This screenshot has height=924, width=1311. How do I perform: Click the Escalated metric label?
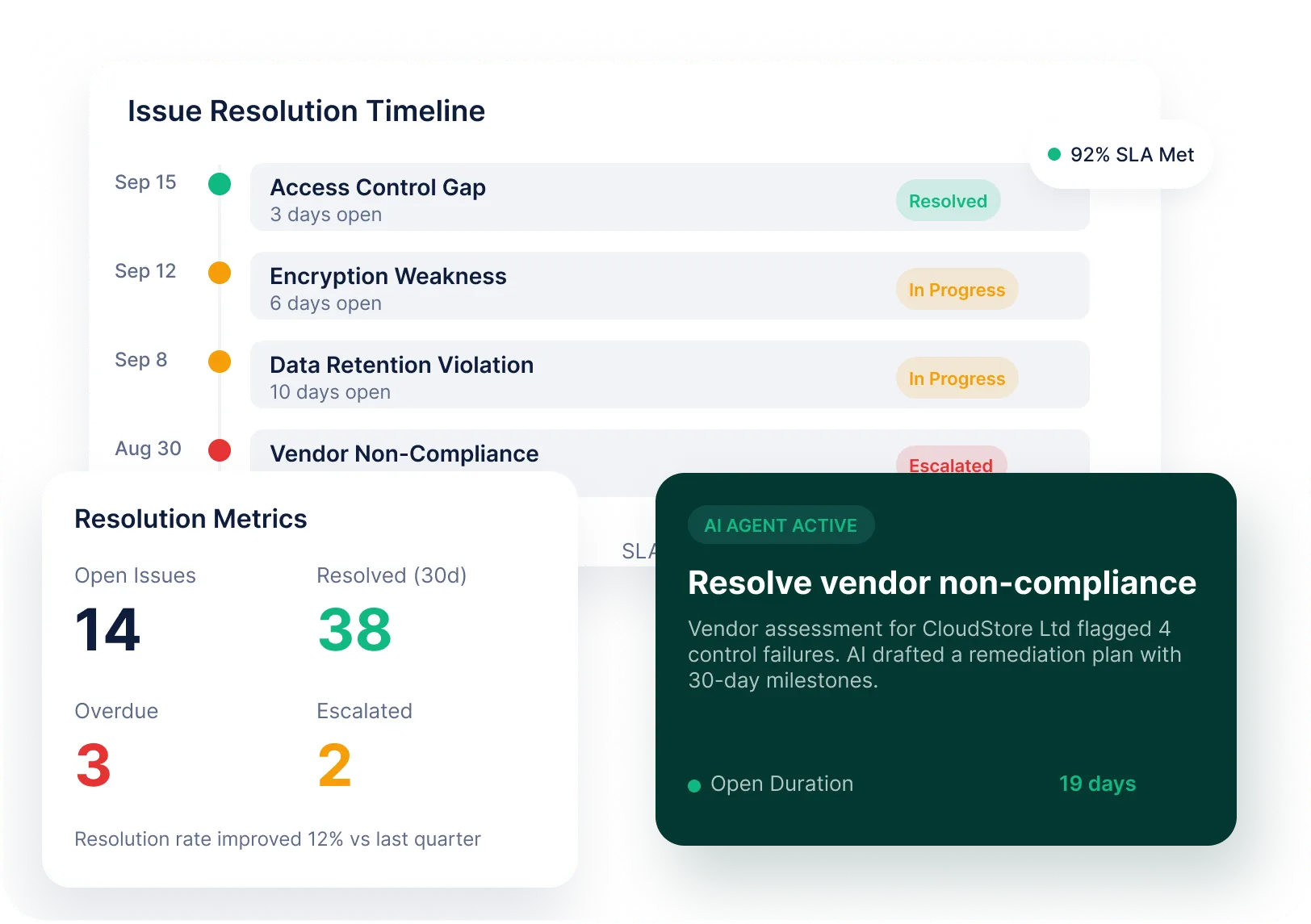(x=364, y=711)
